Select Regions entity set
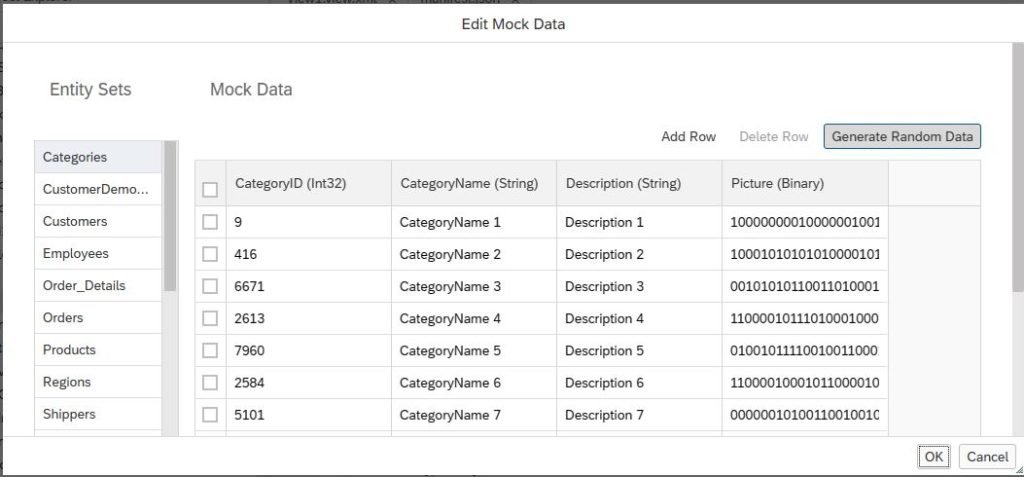 [x=98, y=381]
